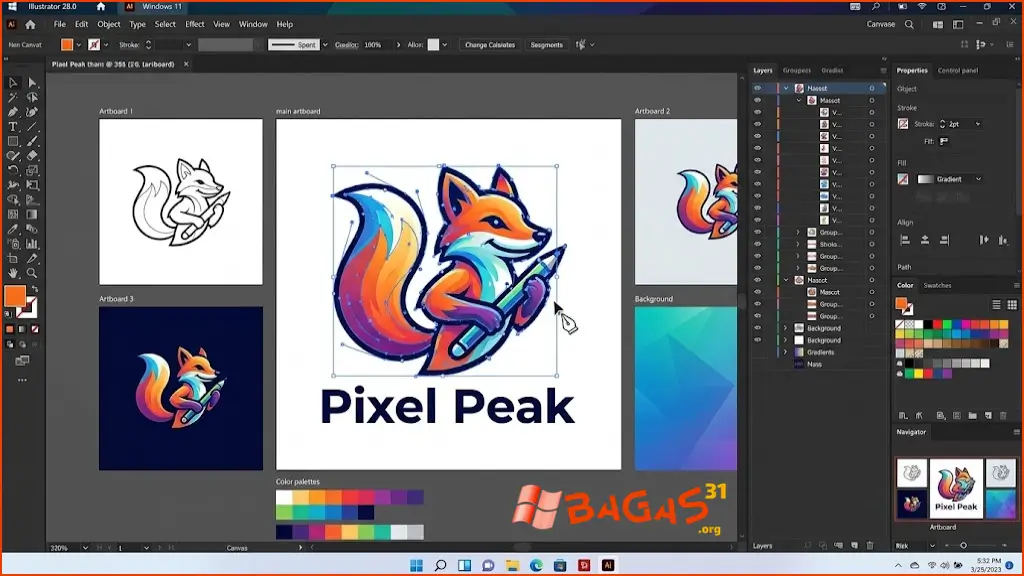Viewport: 1024px width, 576px height.
Task: Click the Home button beside the Ai logo
Action: pyautogui.click(x=31, y=25)
